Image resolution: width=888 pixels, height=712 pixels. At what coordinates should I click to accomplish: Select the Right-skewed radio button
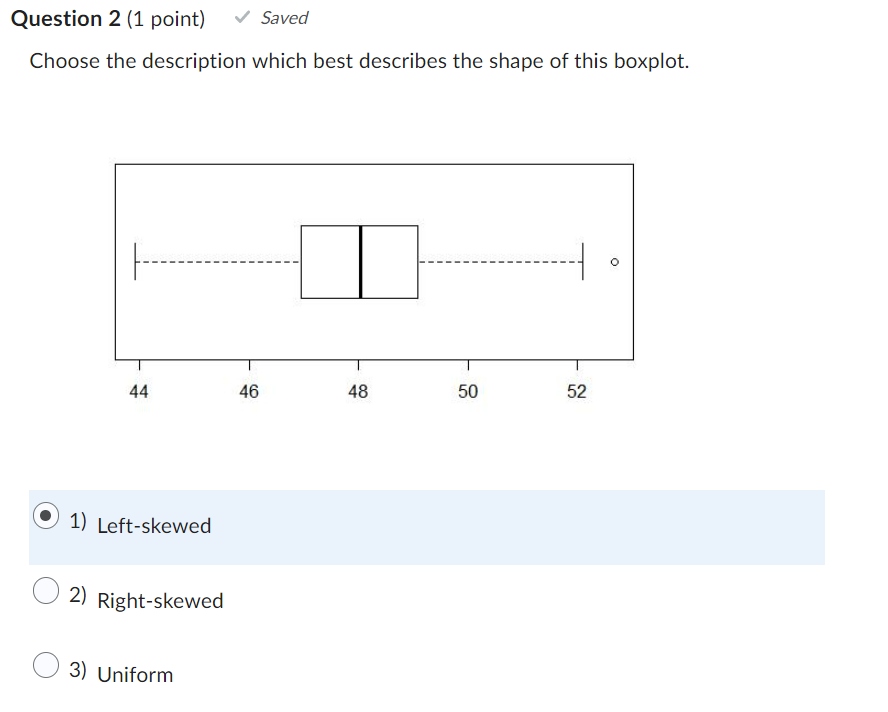coord(45,591)
